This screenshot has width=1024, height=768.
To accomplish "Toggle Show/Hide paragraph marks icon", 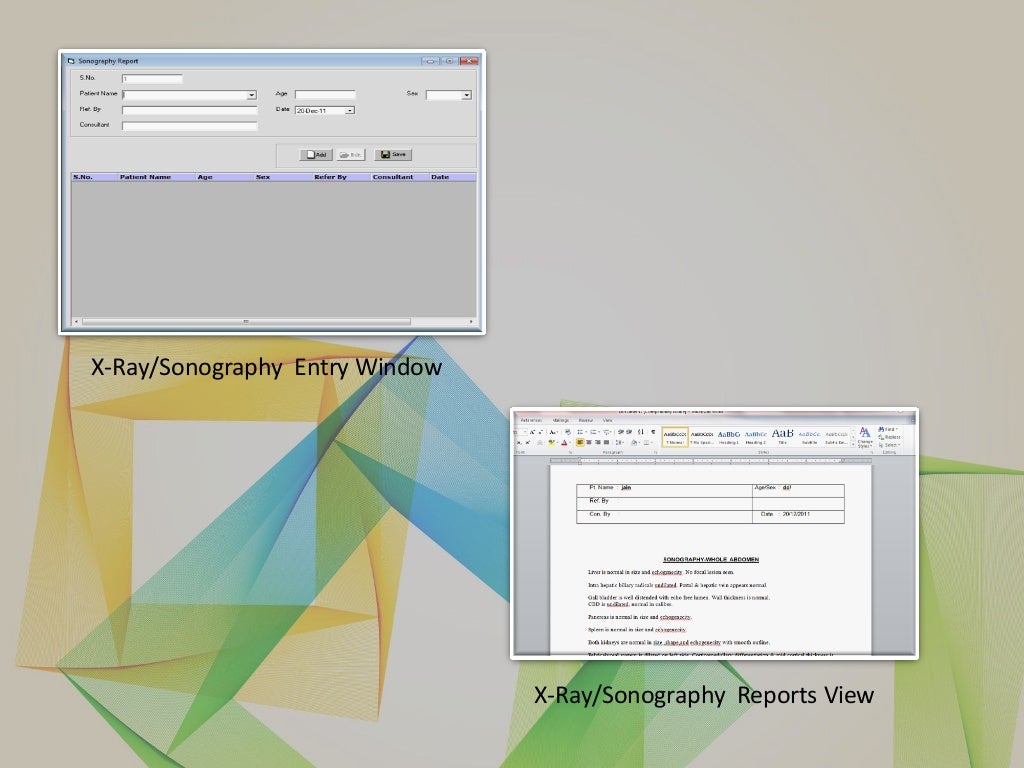I will pyautogui.click(x=653, y=432).
